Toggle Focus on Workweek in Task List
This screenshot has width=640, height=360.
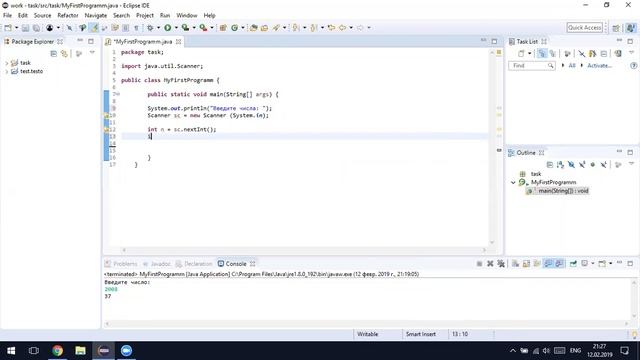tap(567, 53)
